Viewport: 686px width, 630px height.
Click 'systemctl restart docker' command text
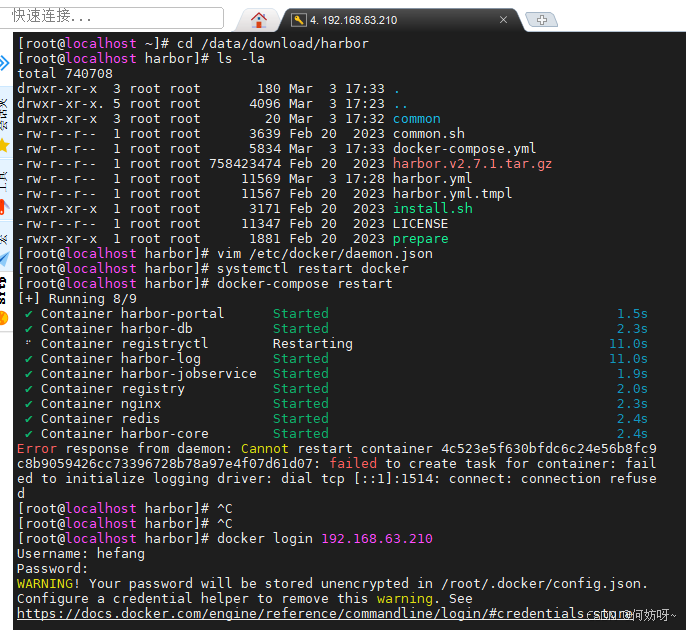click(x=313, y=268)
